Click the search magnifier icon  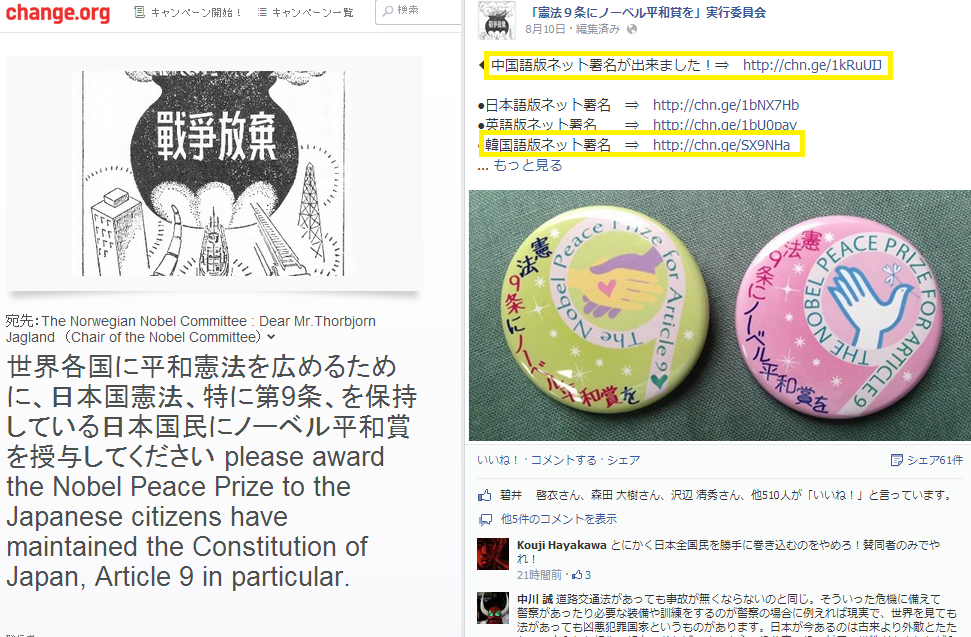pyautogui.click(x=388, y=11)
